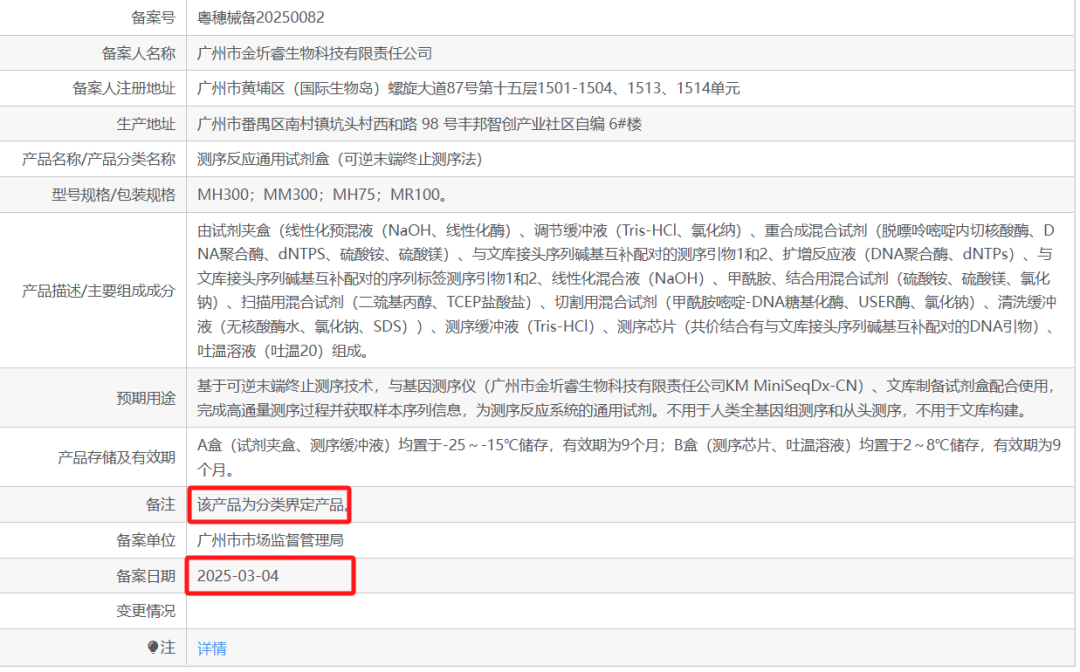Click the filing date 2025-03-04
The width and height of the screenshot is (1080, 672).
pos(239,576)
